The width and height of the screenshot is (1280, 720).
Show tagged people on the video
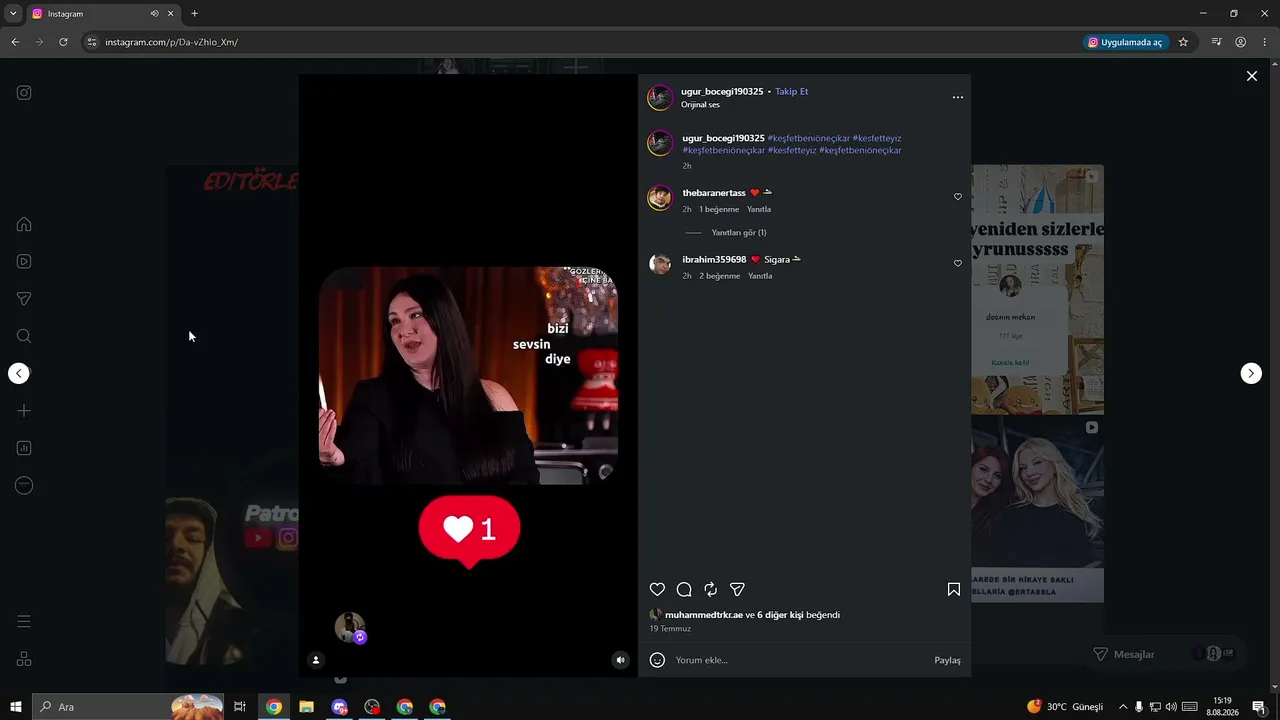pos(316,660)
